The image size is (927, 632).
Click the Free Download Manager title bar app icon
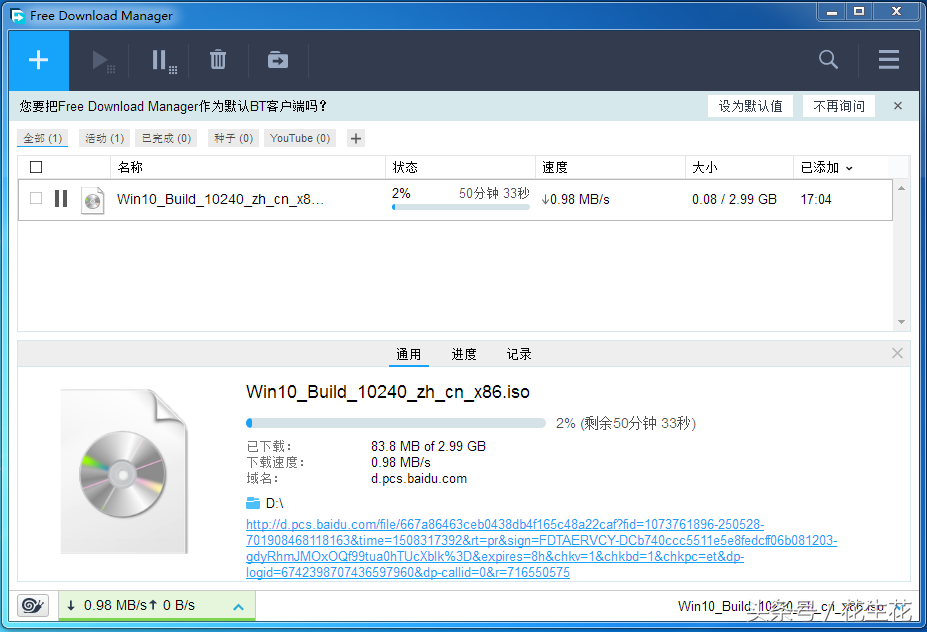pos(17,15)
